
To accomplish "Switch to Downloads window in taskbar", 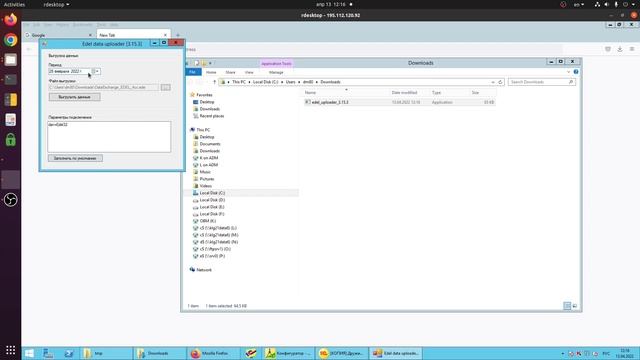I will point(160,353).
